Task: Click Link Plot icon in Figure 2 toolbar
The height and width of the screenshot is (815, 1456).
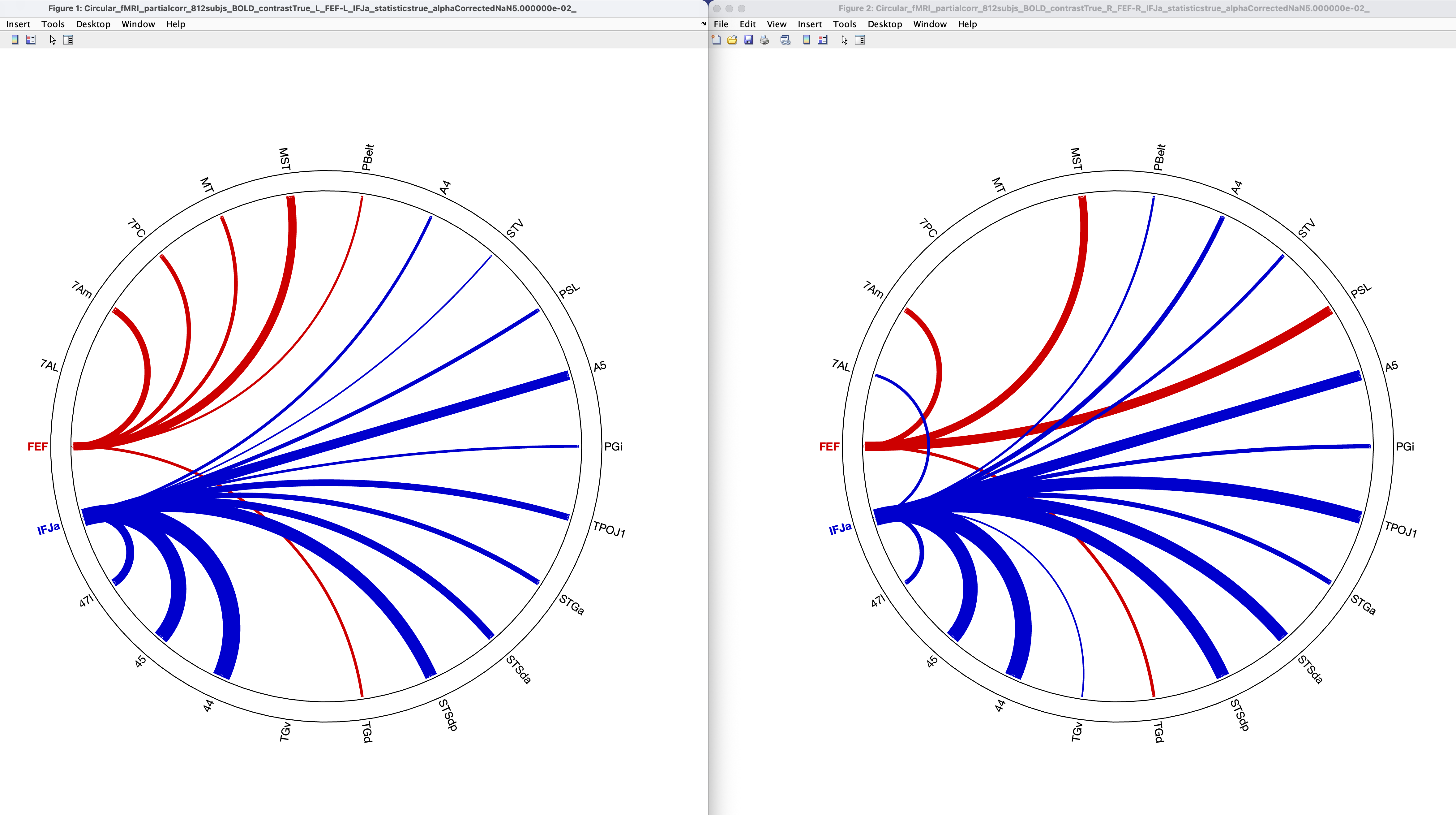Action: [x=785, y=40]
